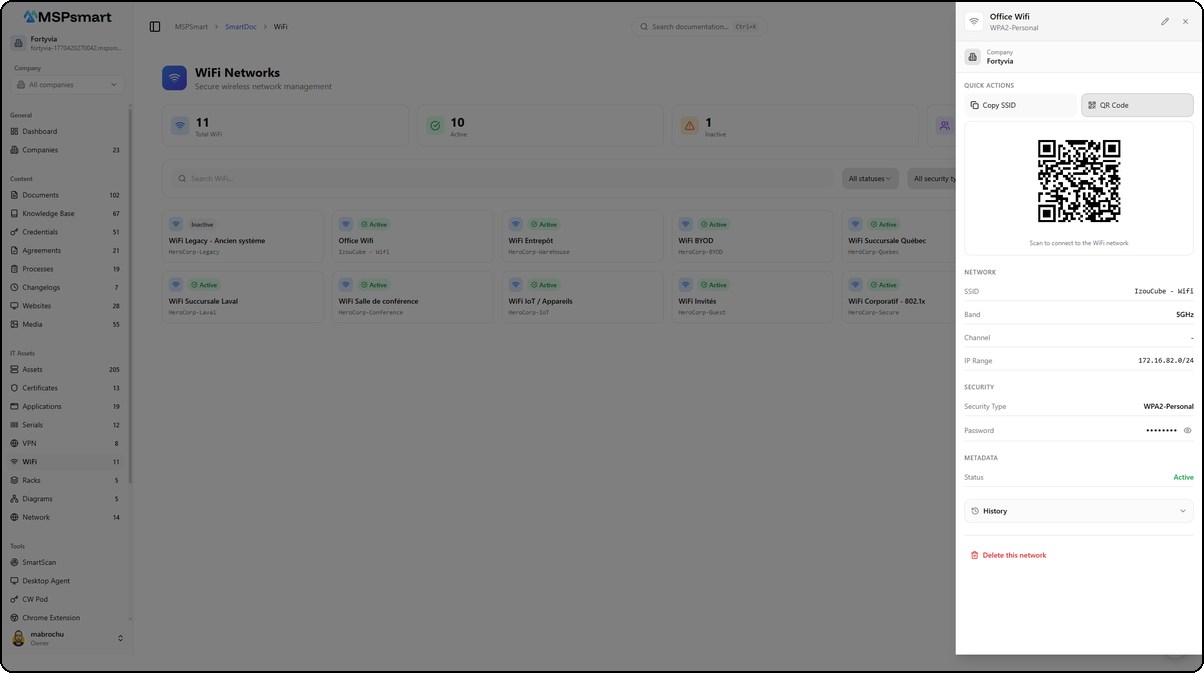Collapse the sidebar with the panel toggle icon
The image size is (1204, 673).
153,26
